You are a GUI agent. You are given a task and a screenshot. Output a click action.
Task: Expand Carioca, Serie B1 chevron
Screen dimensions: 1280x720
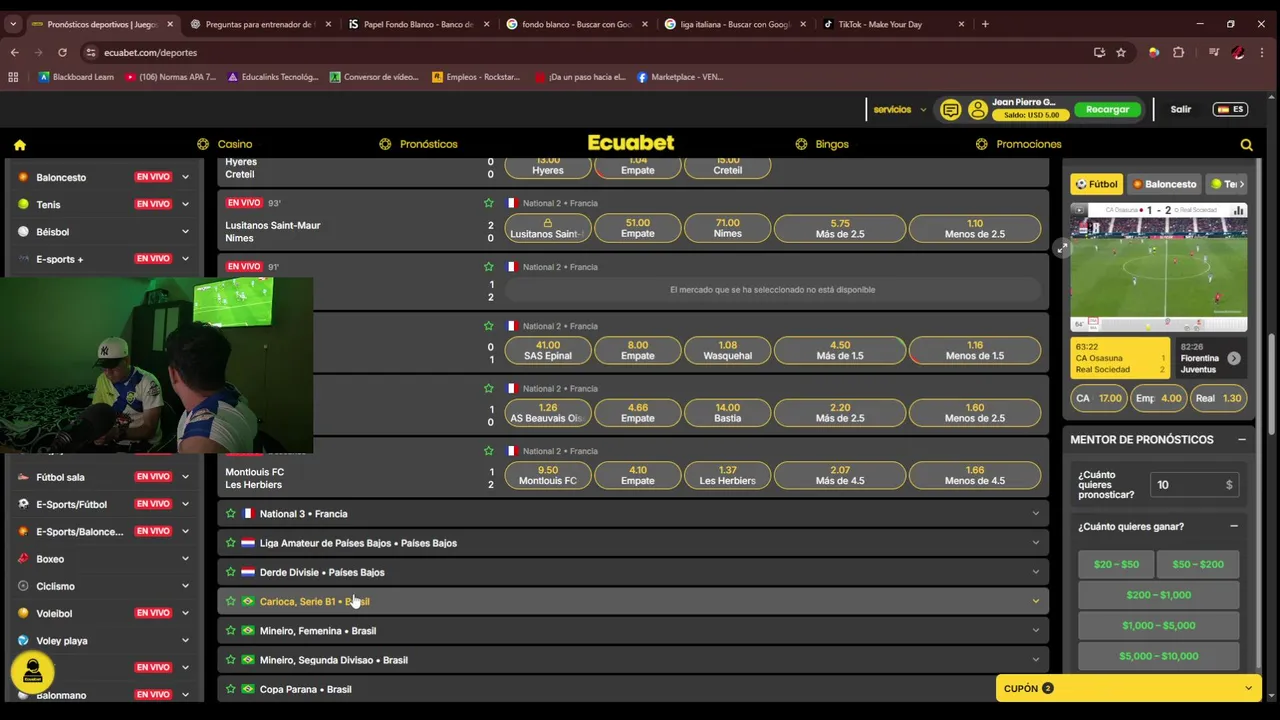coord(1035,601)
